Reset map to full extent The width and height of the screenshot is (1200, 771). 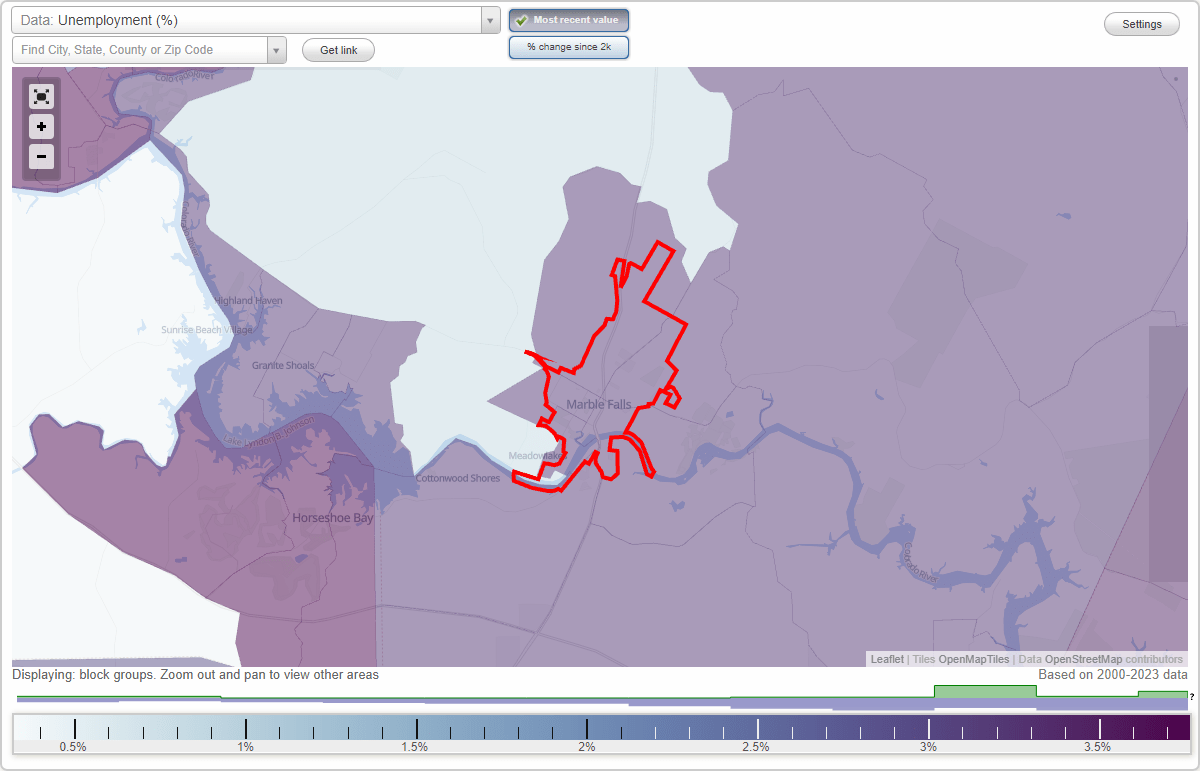[41, 96]
